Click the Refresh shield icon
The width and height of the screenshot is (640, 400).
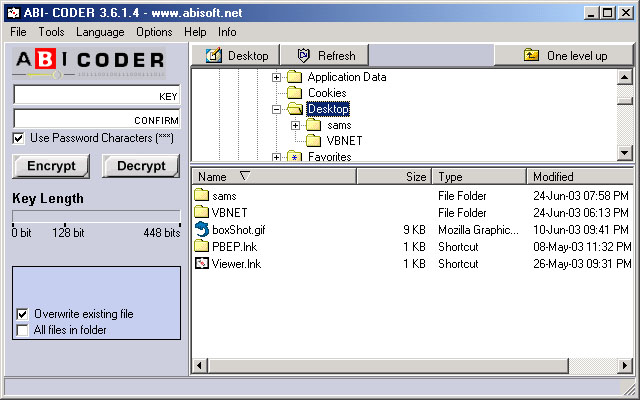(x=304, y=56)
